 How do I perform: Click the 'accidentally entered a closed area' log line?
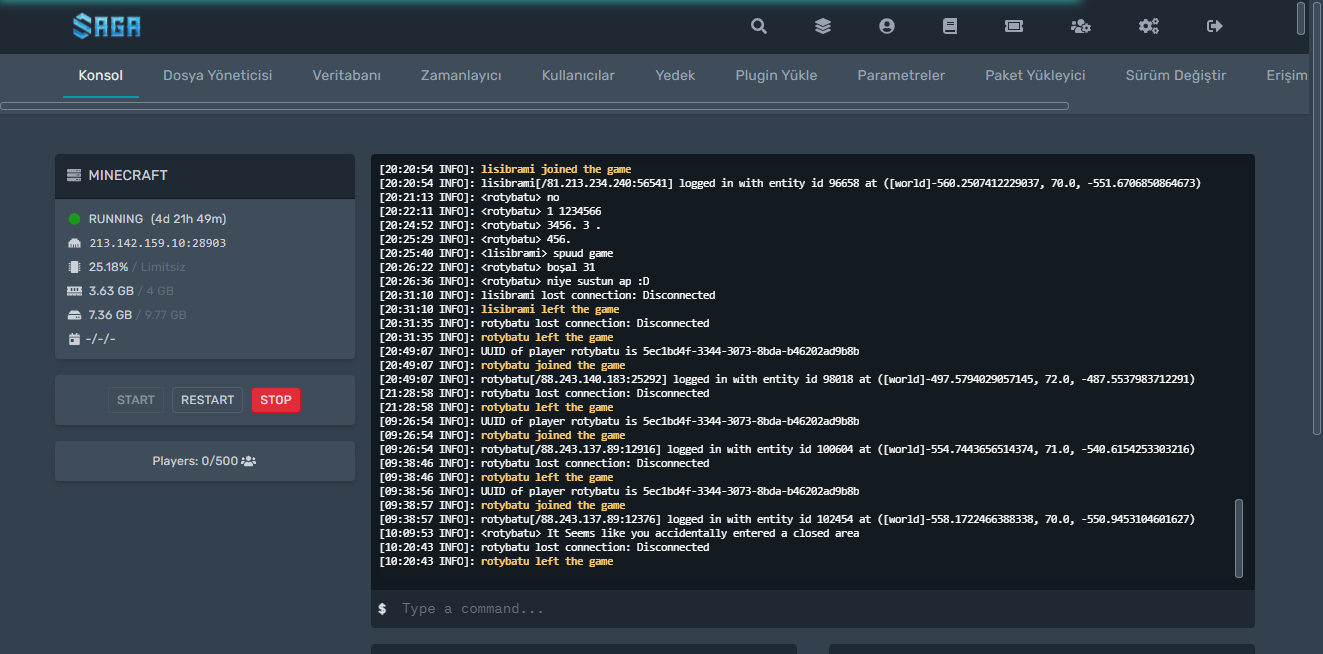[619, 533]
